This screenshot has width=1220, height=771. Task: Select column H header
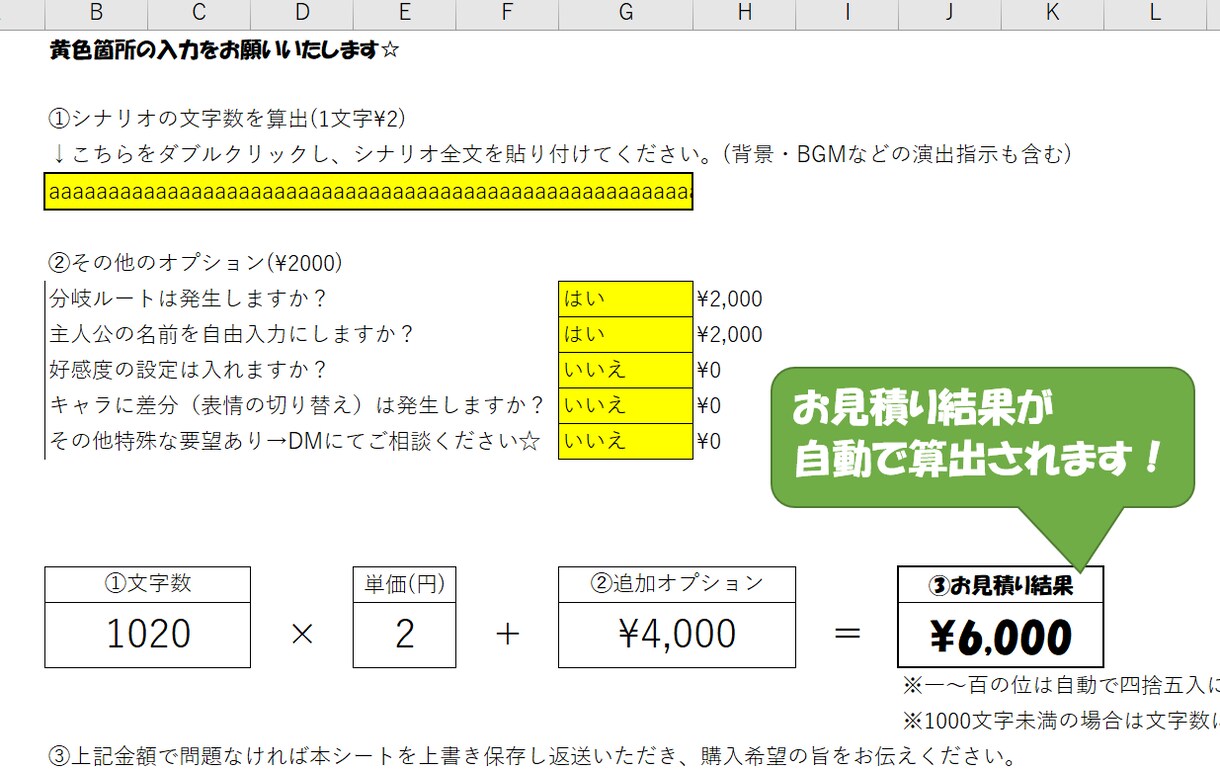pyautogui.click(x=745, y=13)
